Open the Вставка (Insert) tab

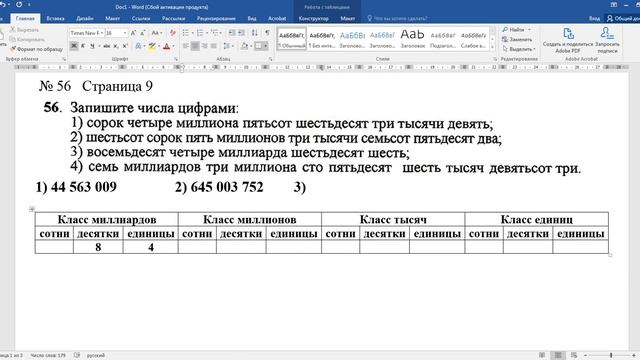tap(56, 18)
